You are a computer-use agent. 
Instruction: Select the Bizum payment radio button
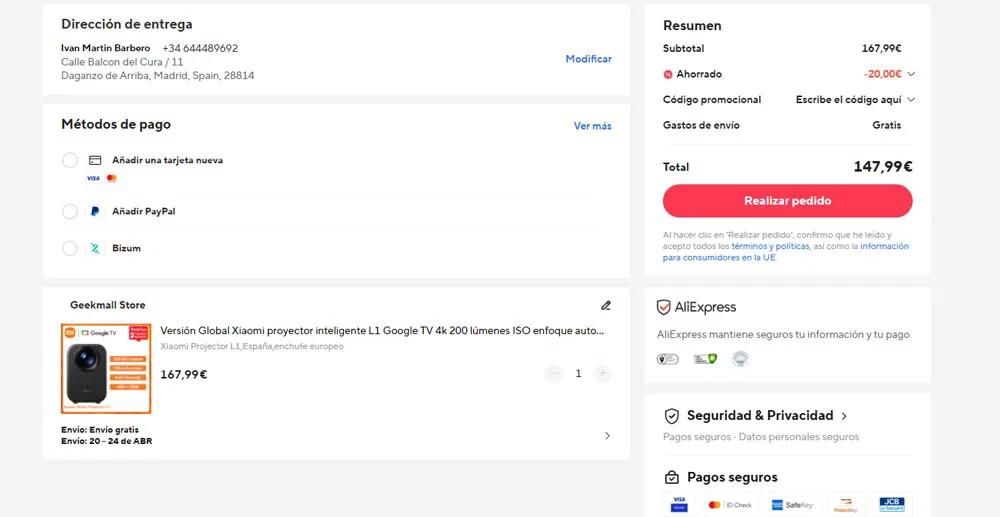(70, 248)
